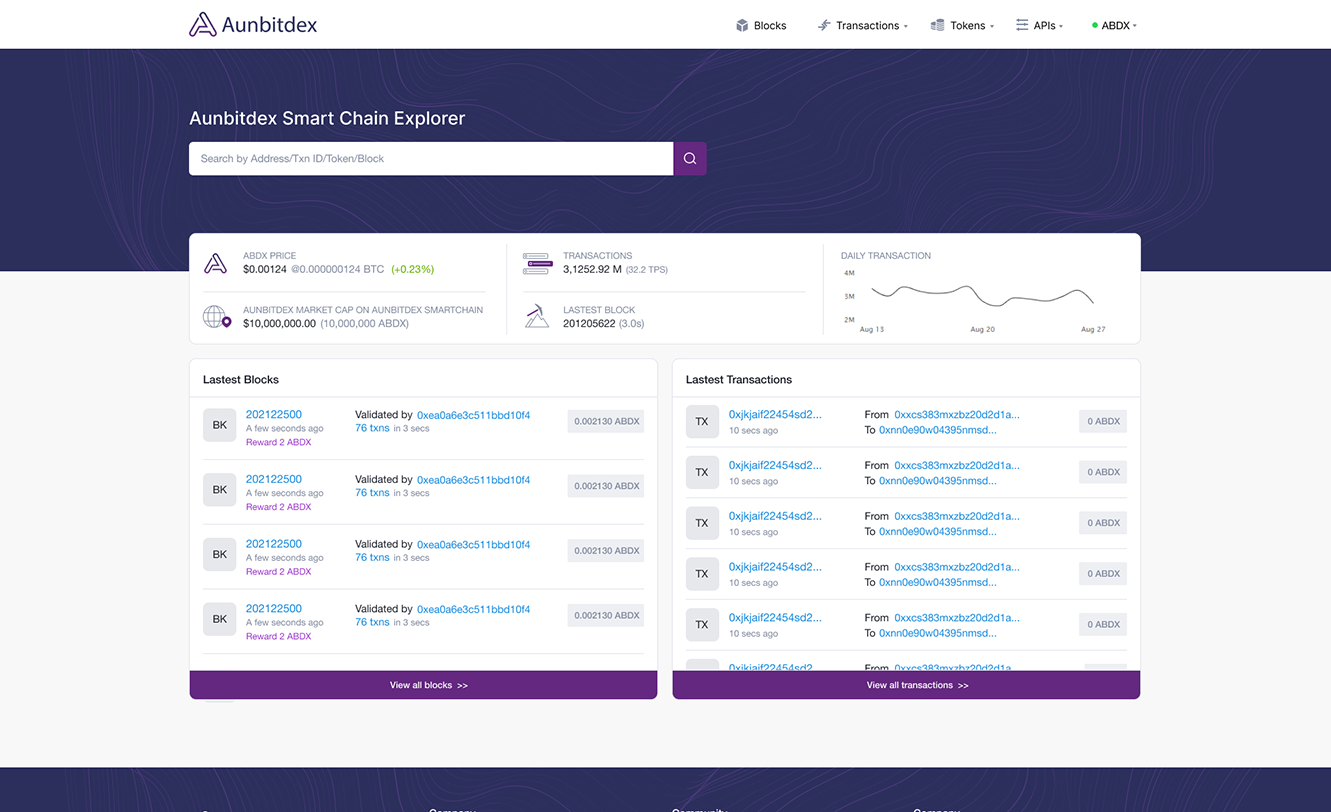The image size is (1331, 812).
Task: Click the daily transaction line chart
Action: tap(981, 296)
